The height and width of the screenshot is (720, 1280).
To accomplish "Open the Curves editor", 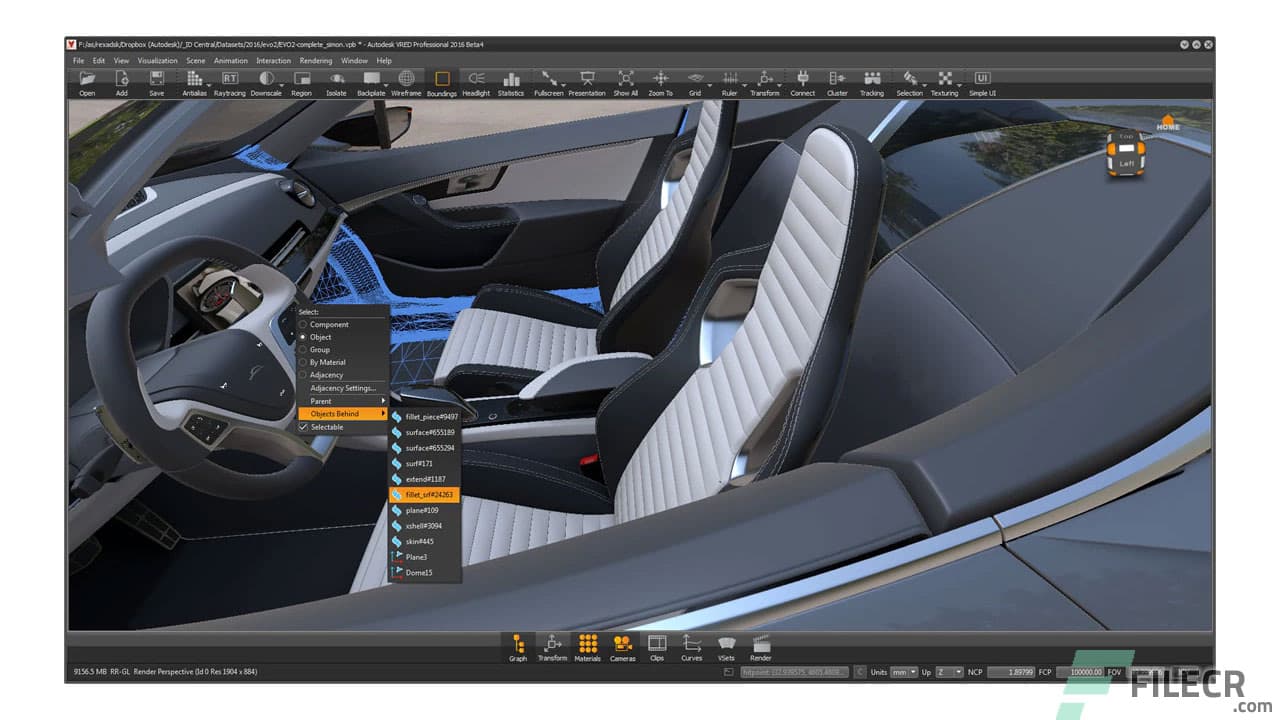I will [691, 645].
